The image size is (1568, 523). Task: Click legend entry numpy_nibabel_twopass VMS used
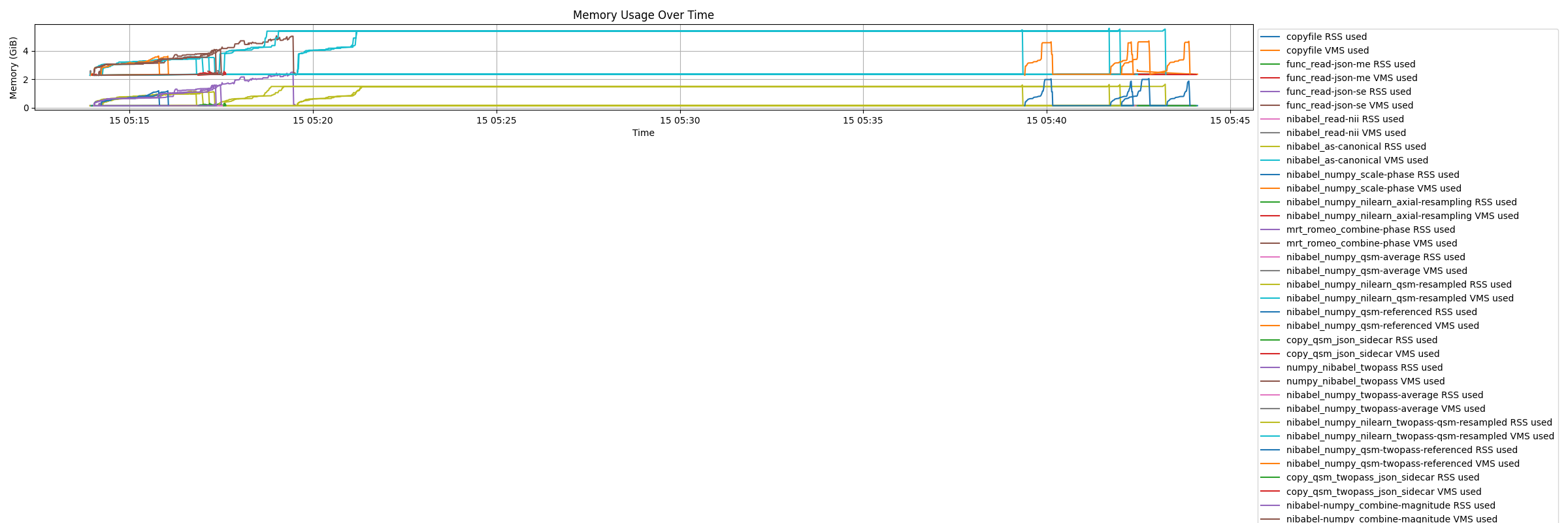point(1352,382)
